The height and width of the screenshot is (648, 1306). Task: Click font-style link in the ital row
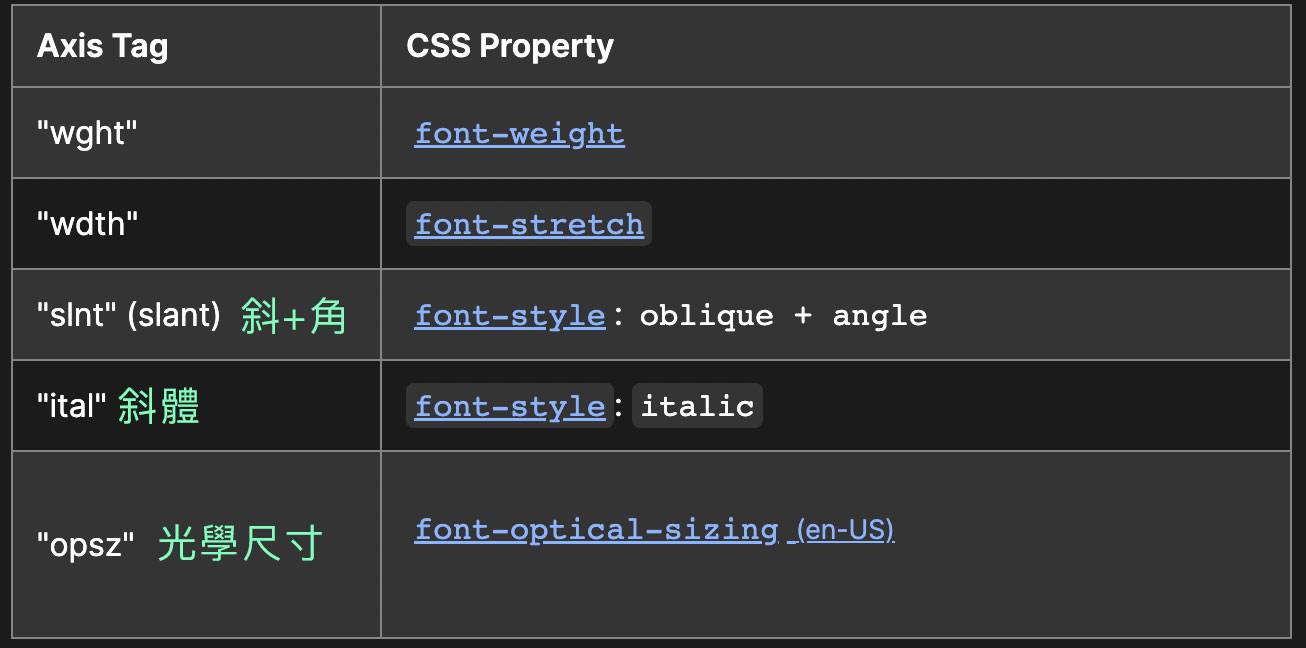[510, 406]
